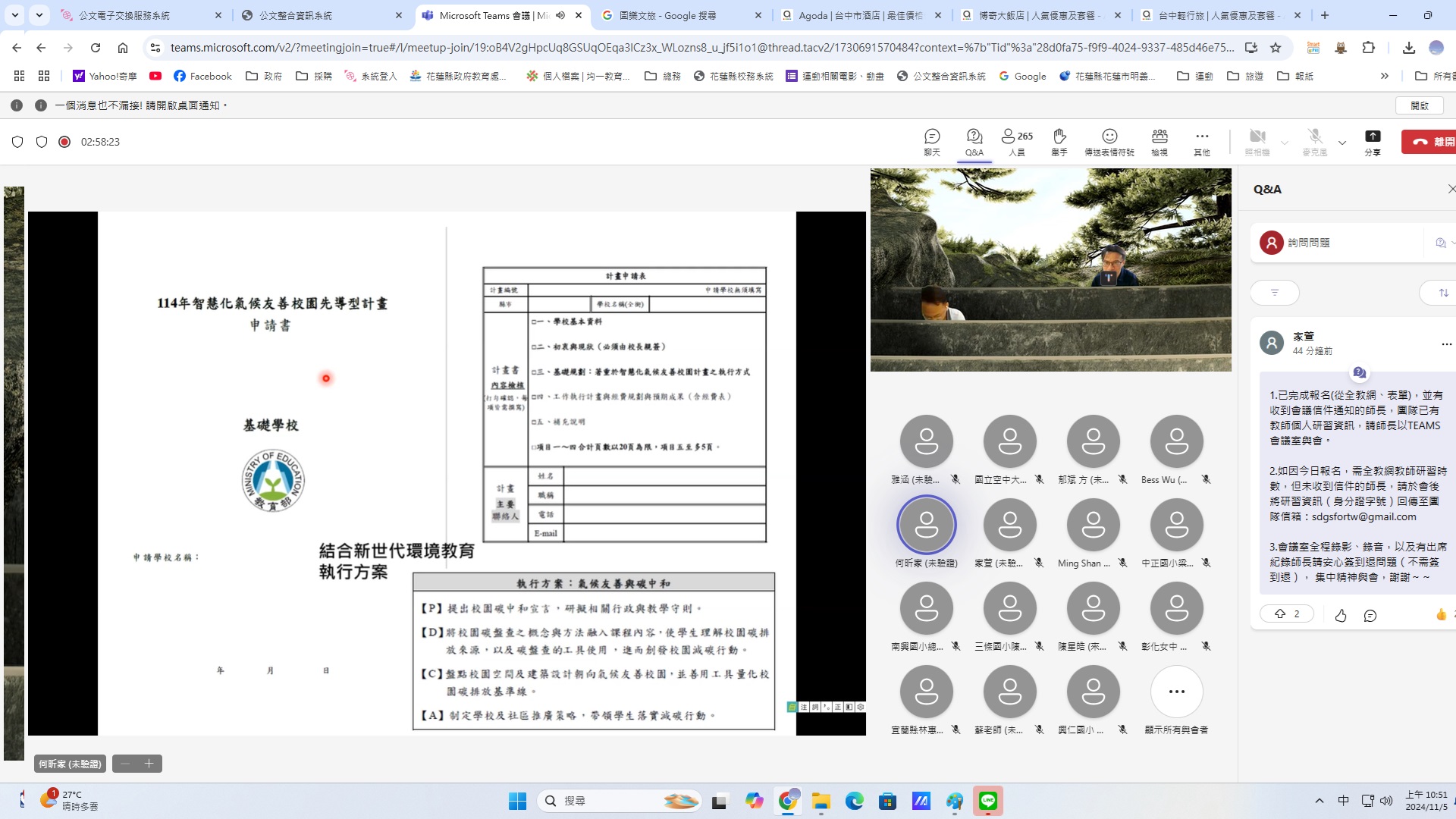The image size is (1456, 819).
Task: Open the Teams chat panel
Action: click(x=931, y=141)
